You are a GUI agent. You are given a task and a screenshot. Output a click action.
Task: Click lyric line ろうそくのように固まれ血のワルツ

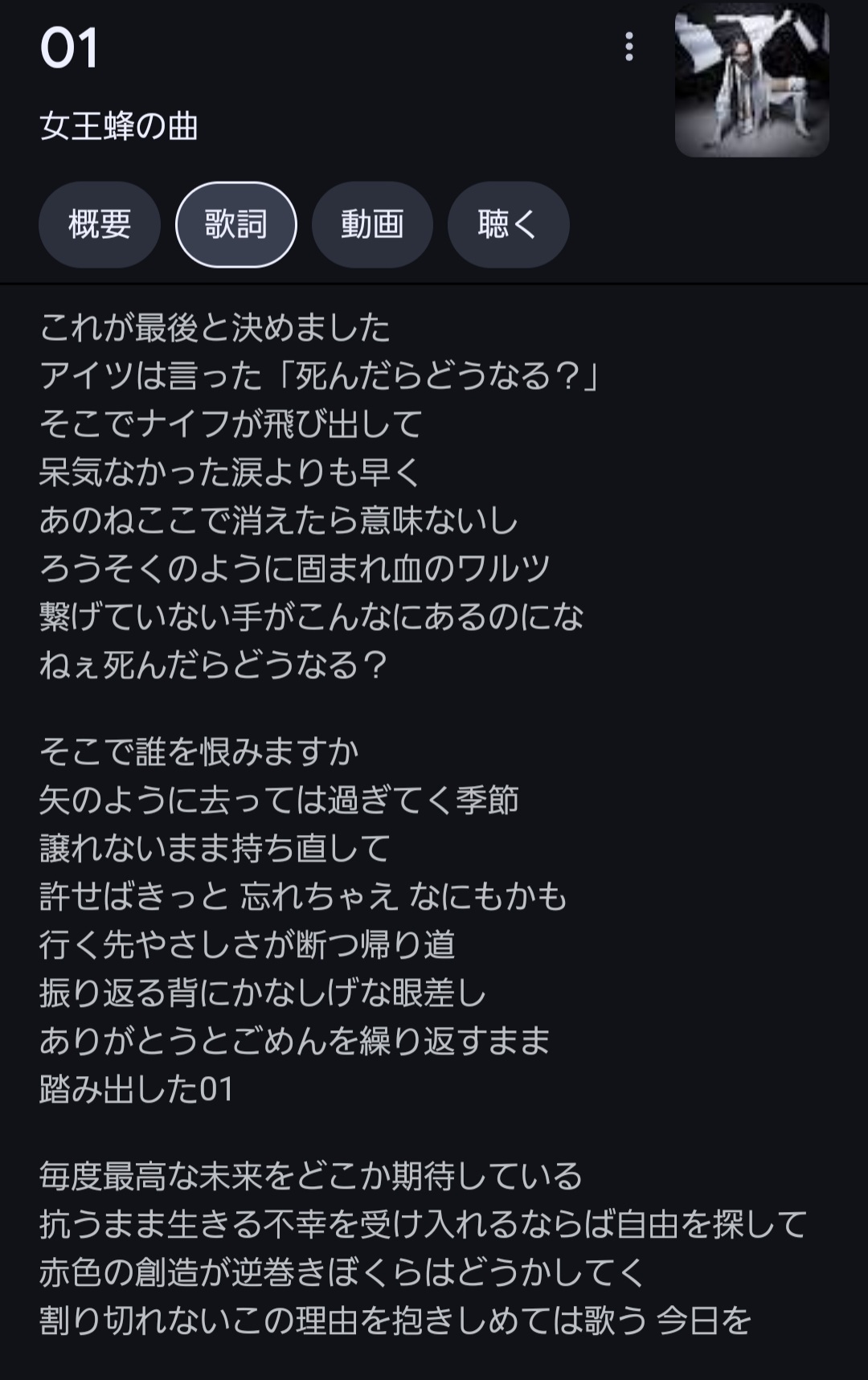295,568
